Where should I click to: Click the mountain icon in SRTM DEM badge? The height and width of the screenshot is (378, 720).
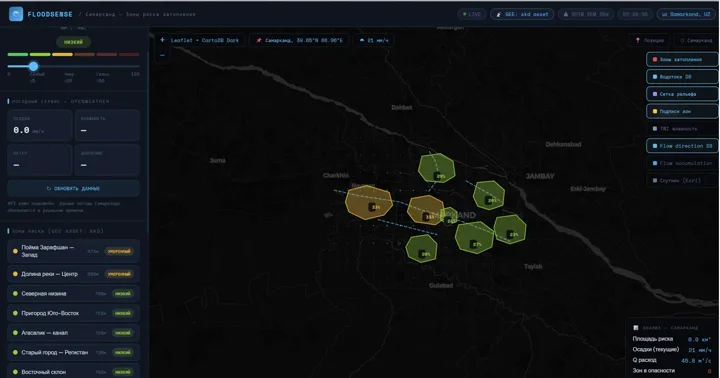coord(566,14)
